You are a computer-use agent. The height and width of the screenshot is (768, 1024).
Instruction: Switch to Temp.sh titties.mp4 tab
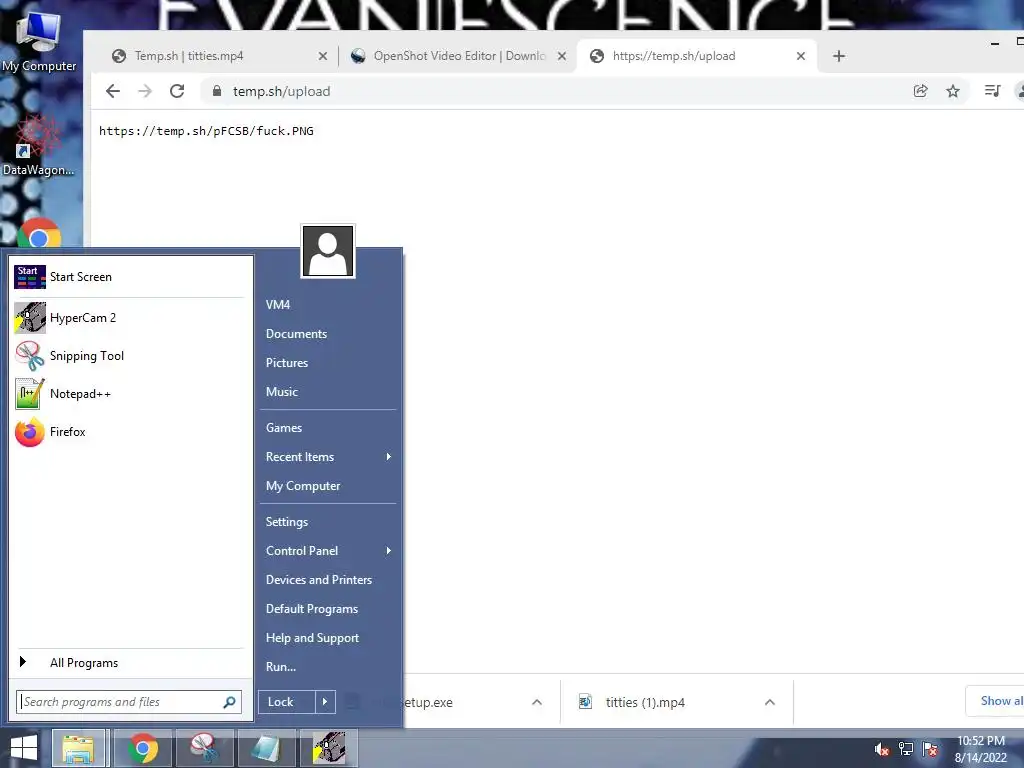[x=210, y=56]
